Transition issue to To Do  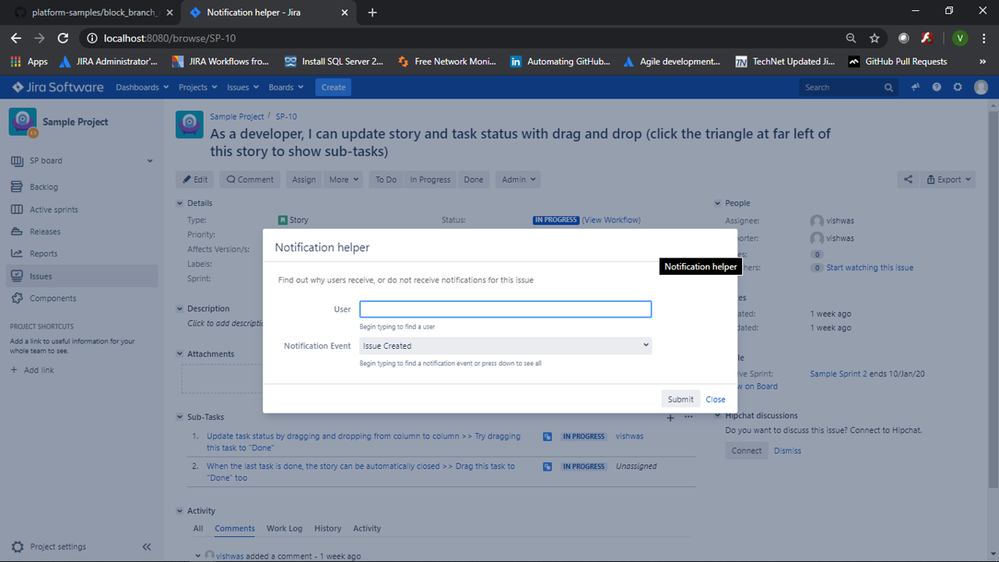pyautogui.click(x=385, y=180)
